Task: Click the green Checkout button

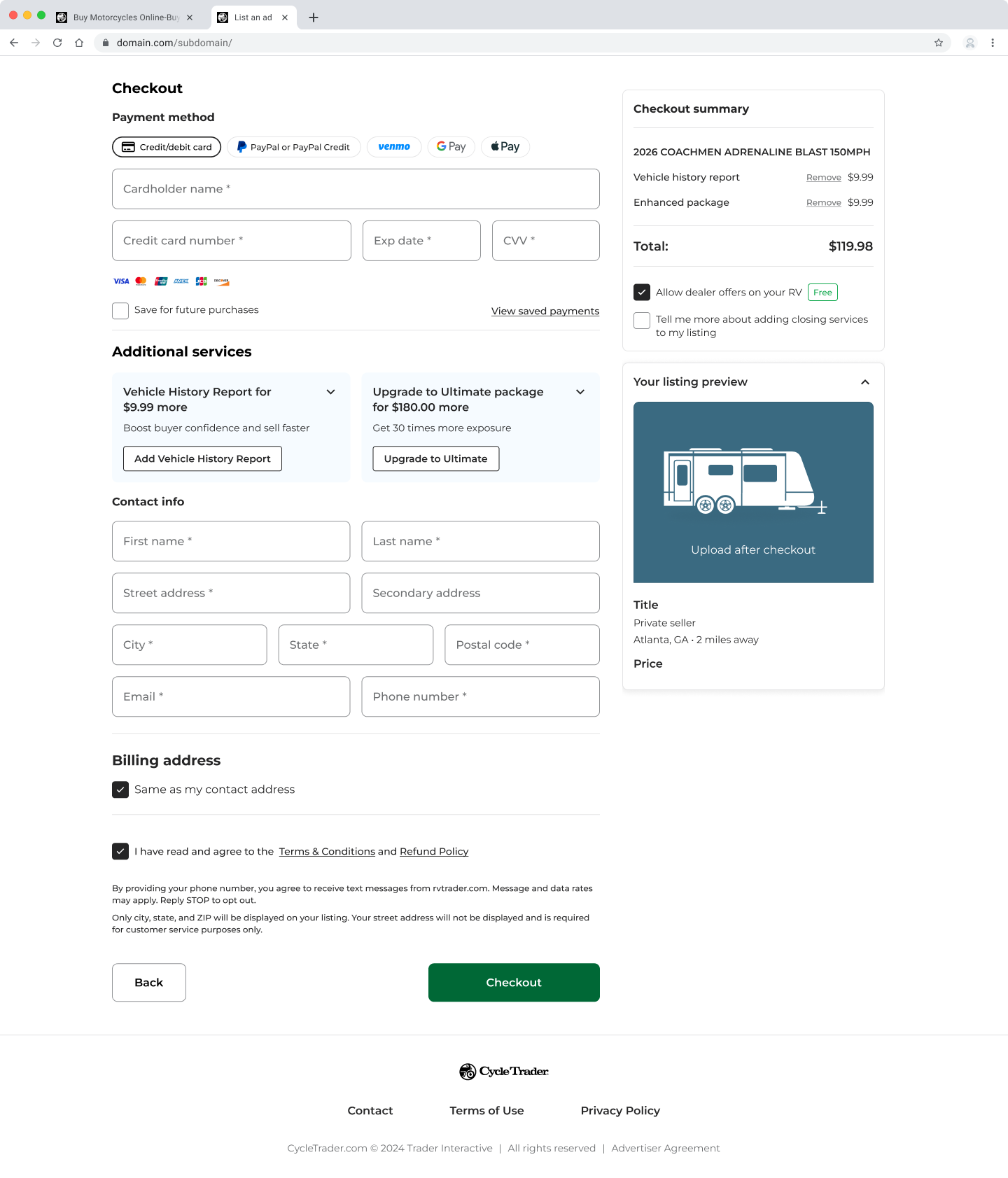Action: 514,983
